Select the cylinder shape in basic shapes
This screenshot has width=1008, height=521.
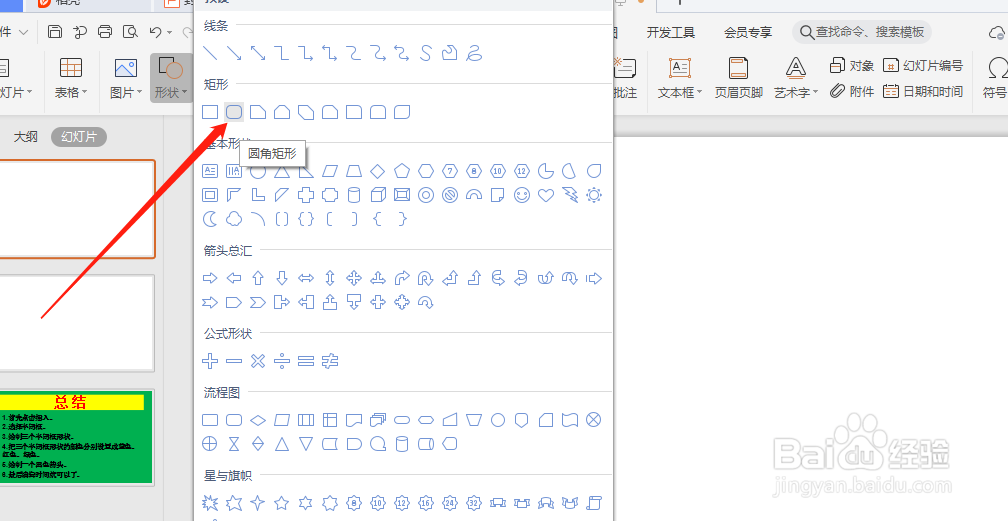(x=354, y=195)
